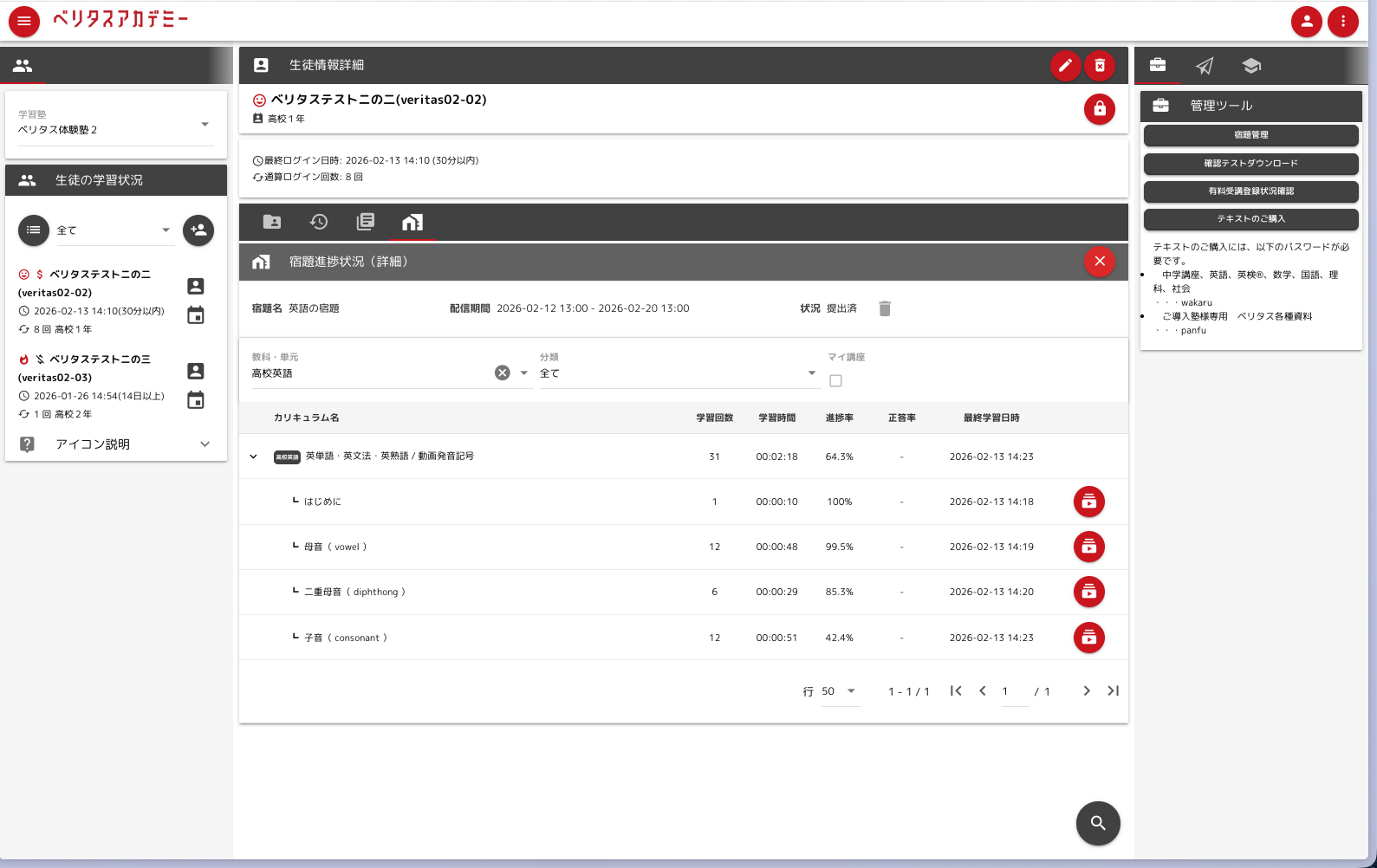Open calendar for veritas02-03 student
This screenshot has height=868, width=1377.
pos(196,399)
